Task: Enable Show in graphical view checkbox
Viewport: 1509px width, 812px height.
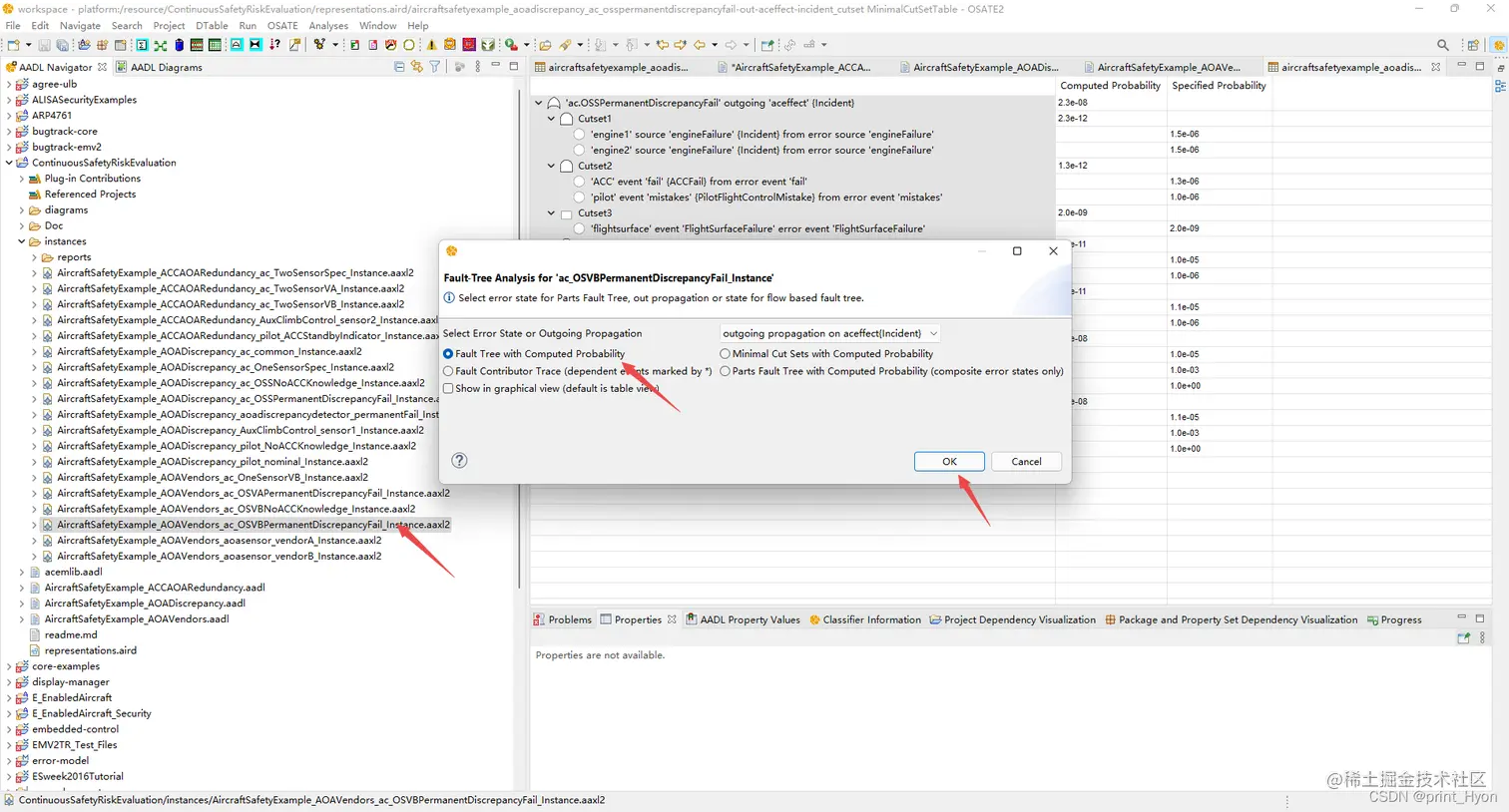Action: 448,389
